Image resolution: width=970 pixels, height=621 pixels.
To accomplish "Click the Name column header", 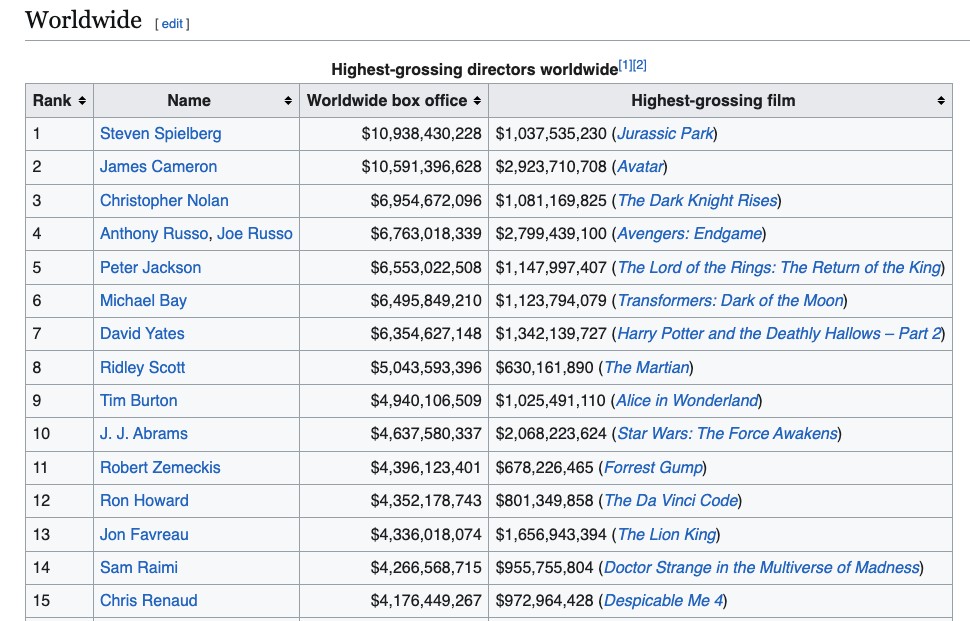I will 189,101.
